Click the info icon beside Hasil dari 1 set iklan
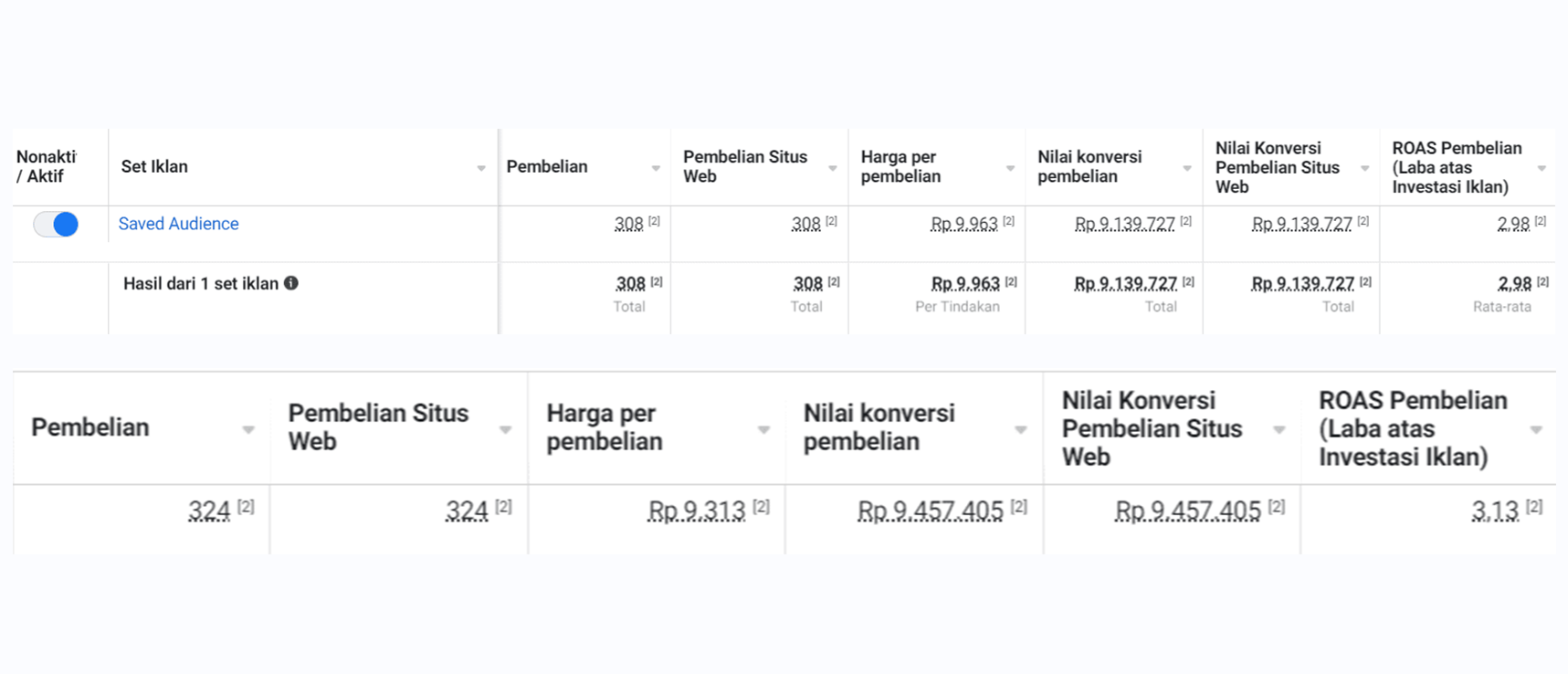Image resolution: width=1568 pixels, height=674 pixels. click(x=291, y=283)
